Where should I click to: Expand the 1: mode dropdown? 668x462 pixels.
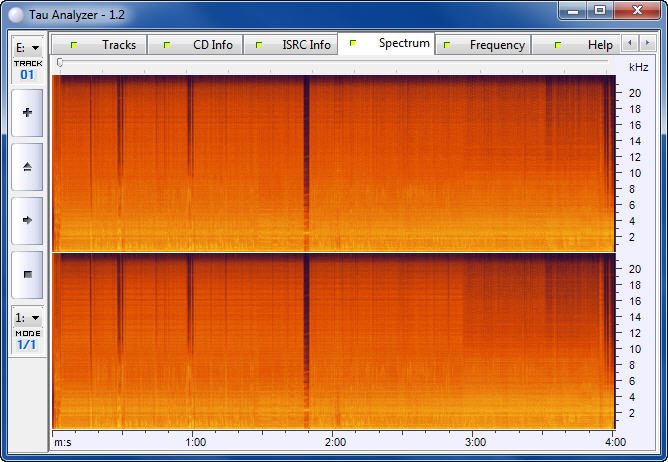[27, 317]
